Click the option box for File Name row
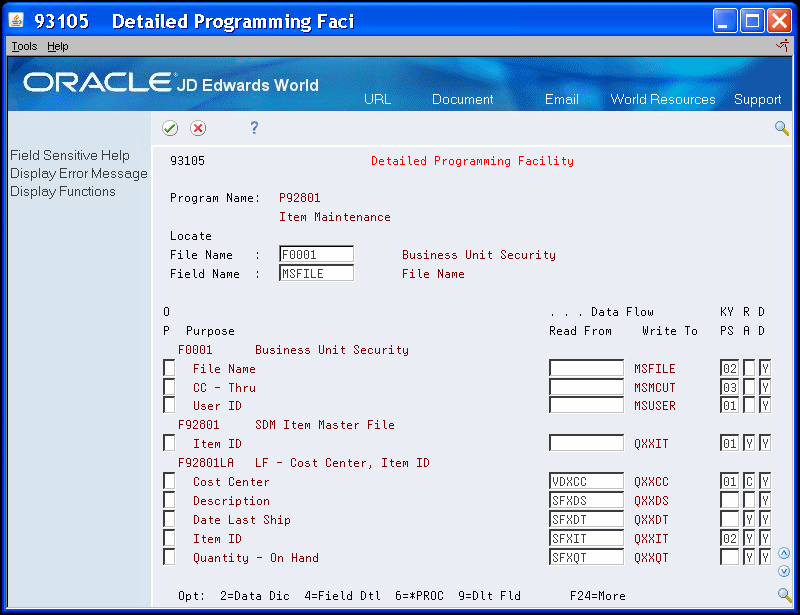 pos(169,368)
